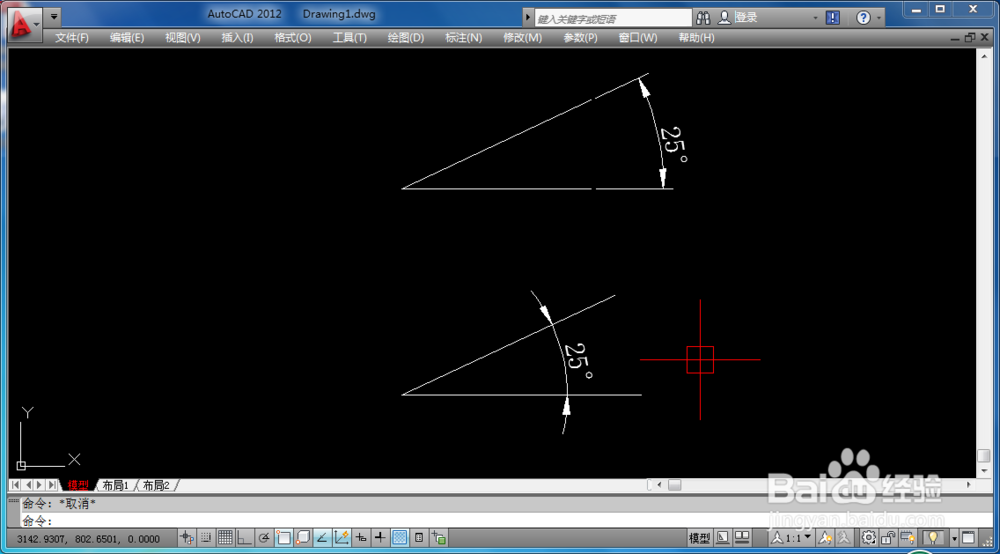Toggle Selection Cycling status button
The width and height of the screenshot is (1000, 554).
tap(439, 538)
